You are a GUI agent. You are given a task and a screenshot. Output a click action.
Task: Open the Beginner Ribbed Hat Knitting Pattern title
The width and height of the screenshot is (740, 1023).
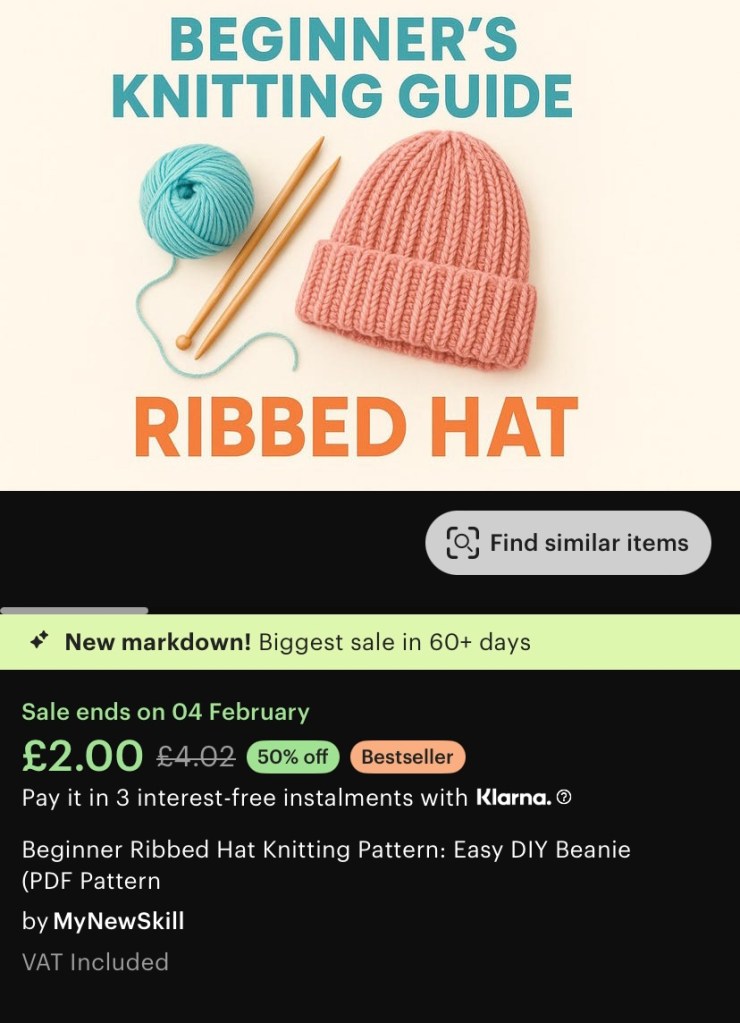(x=326, y=865)
